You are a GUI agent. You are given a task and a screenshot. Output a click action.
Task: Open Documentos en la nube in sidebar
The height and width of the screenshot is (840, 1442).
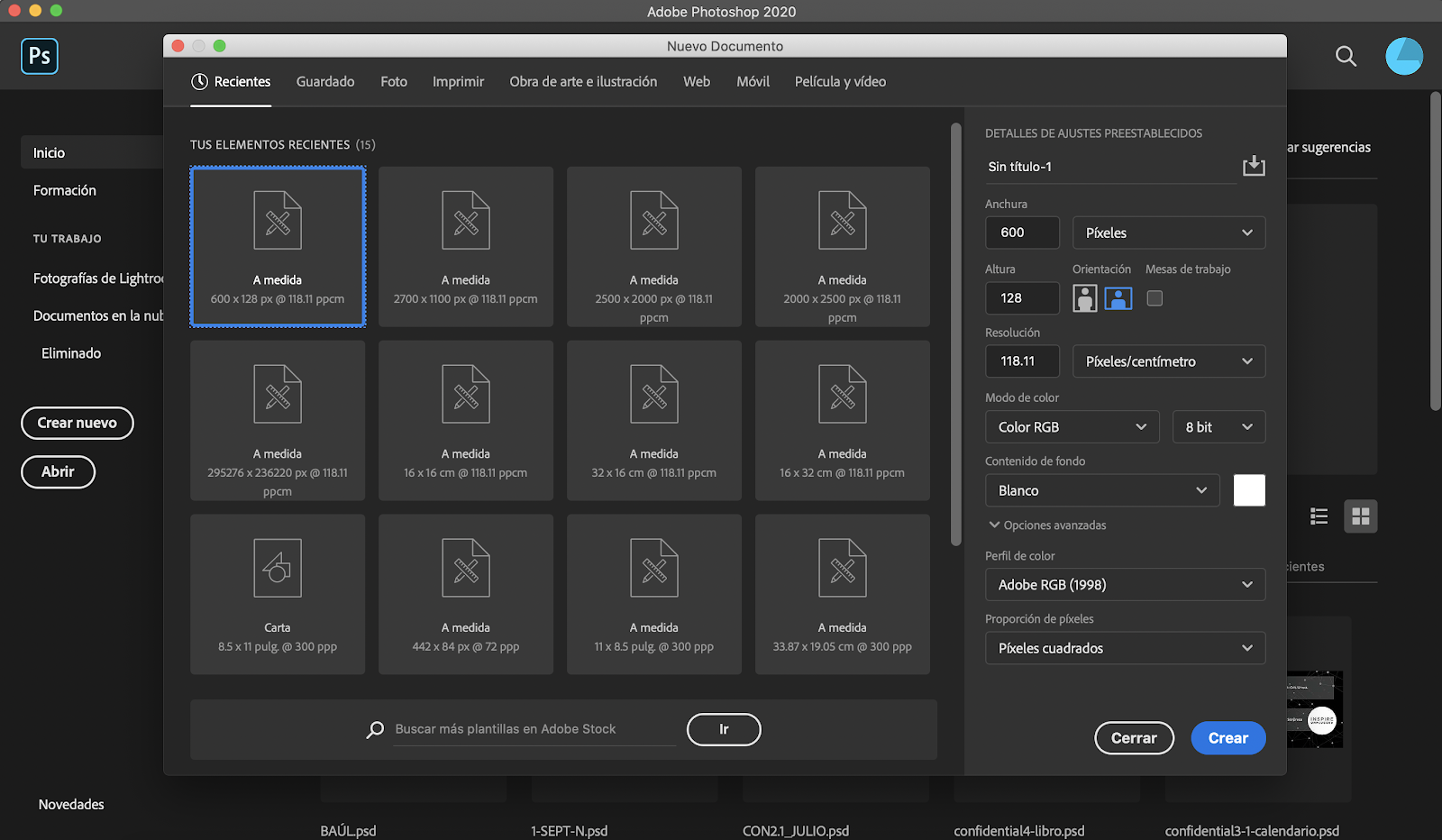(98, 316)
